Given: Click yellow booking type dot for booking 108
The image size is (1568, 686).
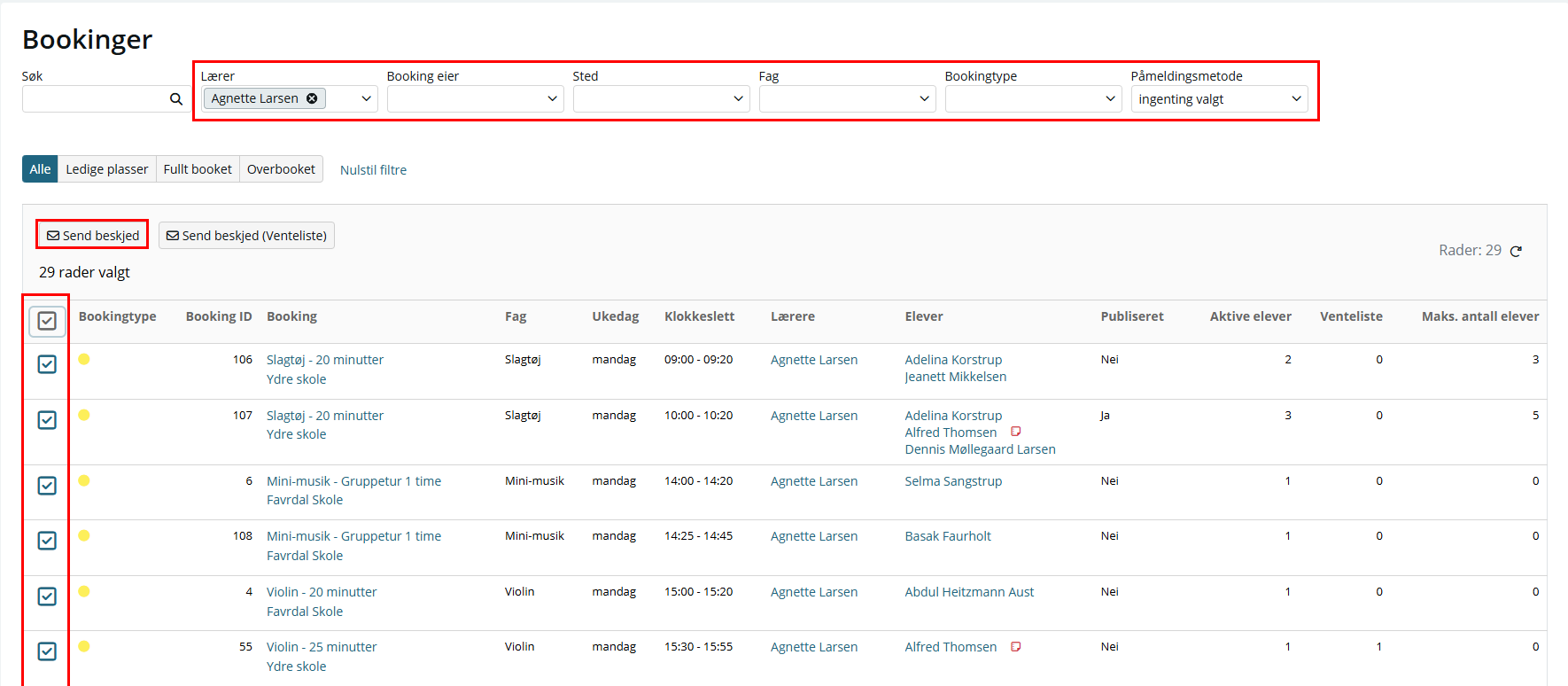Looking at the screenshot, I should point(84,535).
